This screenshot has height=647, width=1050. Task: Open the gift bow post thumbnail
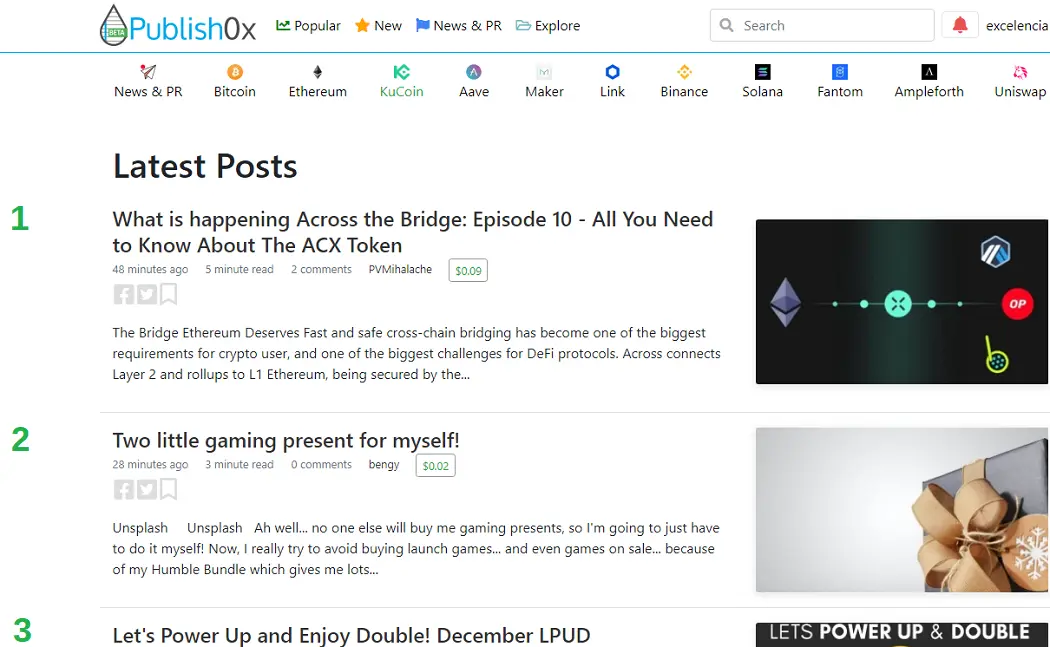(901, 510)
